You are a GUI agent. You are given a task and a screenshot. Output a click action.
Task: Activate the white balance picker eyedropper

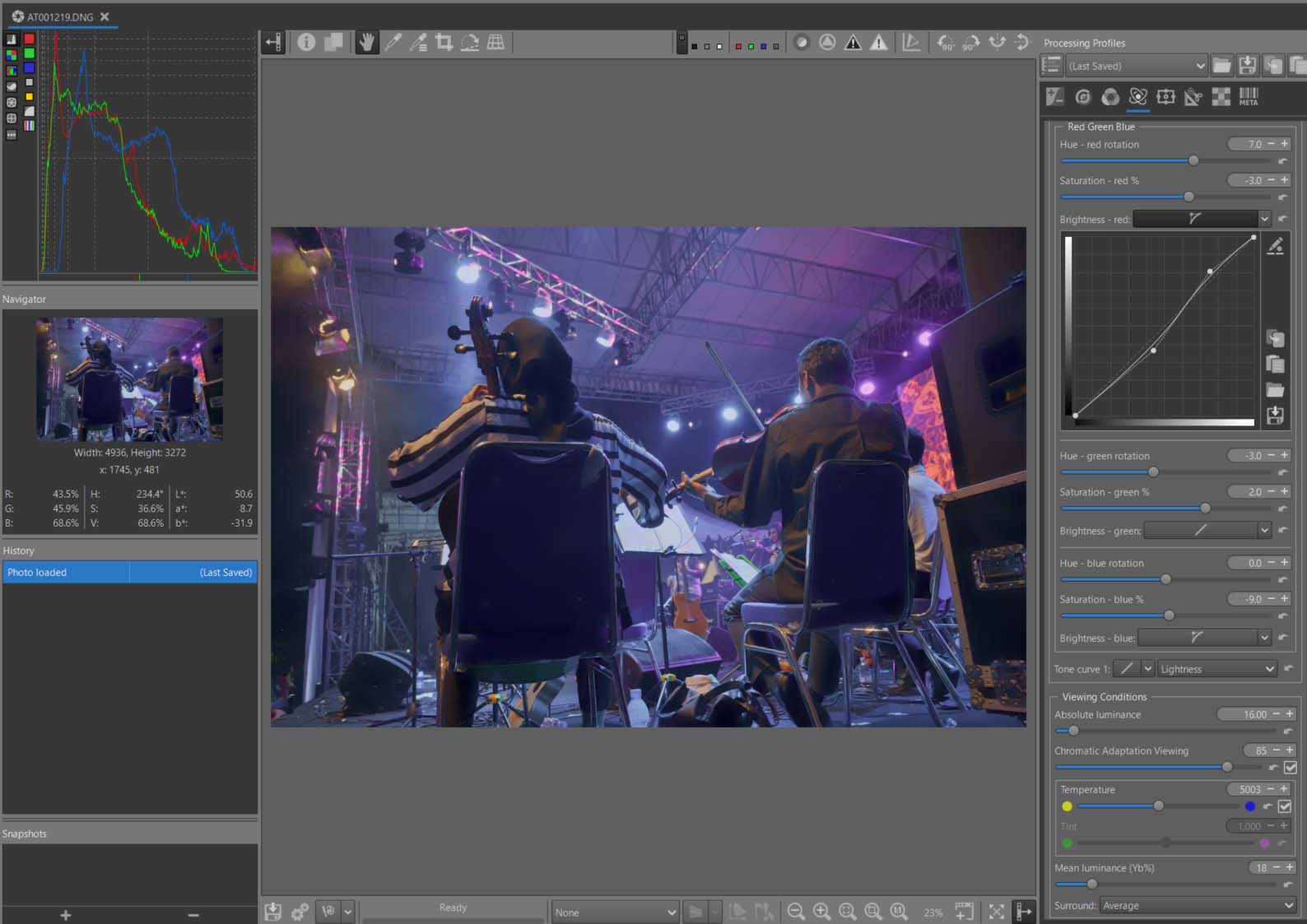393,42
